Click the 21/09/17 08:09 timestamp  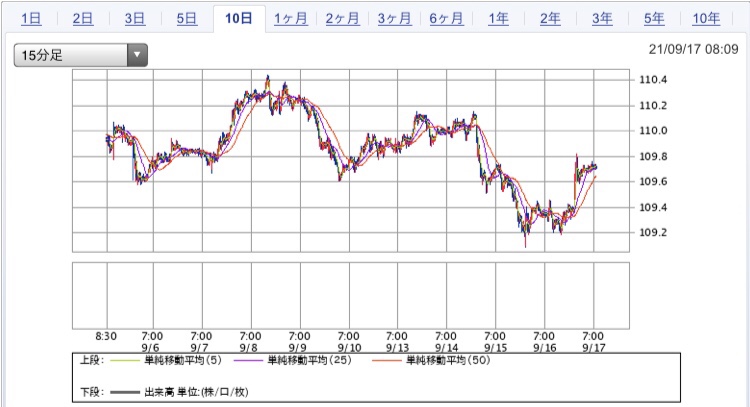[x=694, y=49]
